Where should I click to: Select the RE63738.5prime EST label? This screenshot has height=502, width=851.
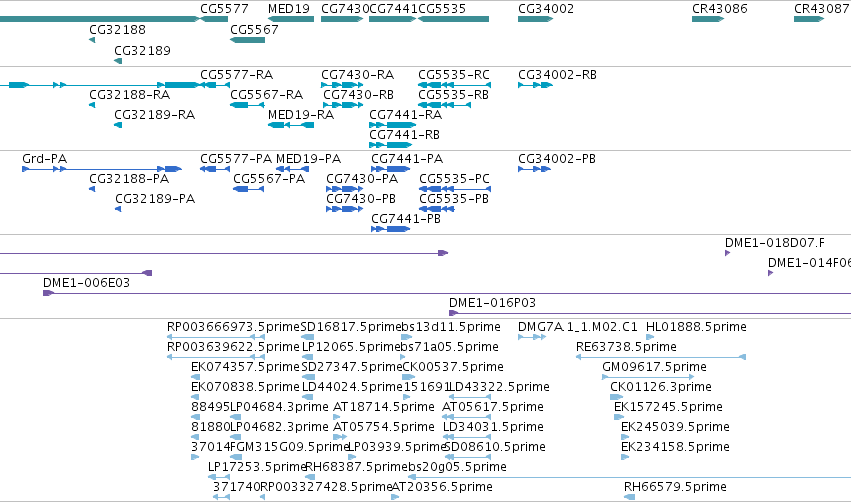[626, 347]
